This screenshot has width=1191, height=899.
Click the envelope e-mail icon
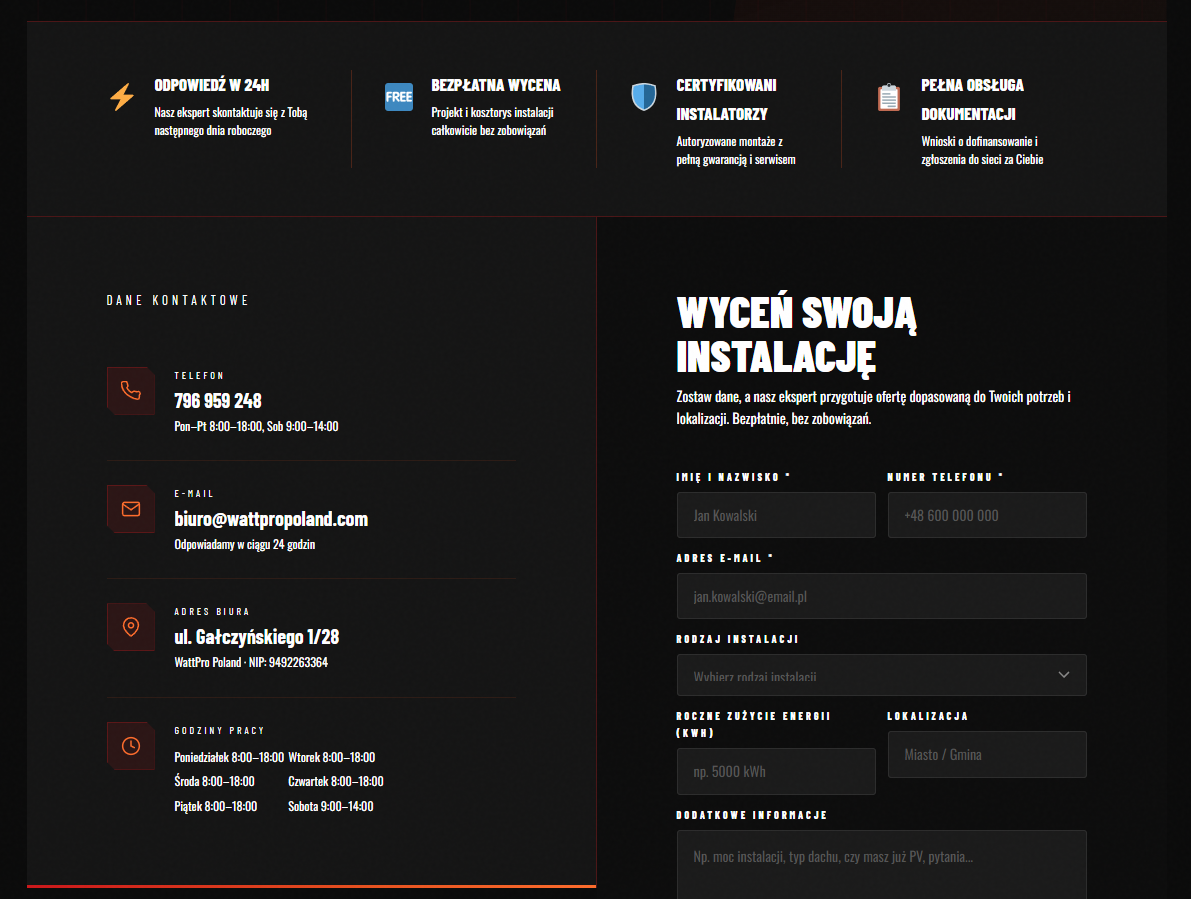[131, 509]
